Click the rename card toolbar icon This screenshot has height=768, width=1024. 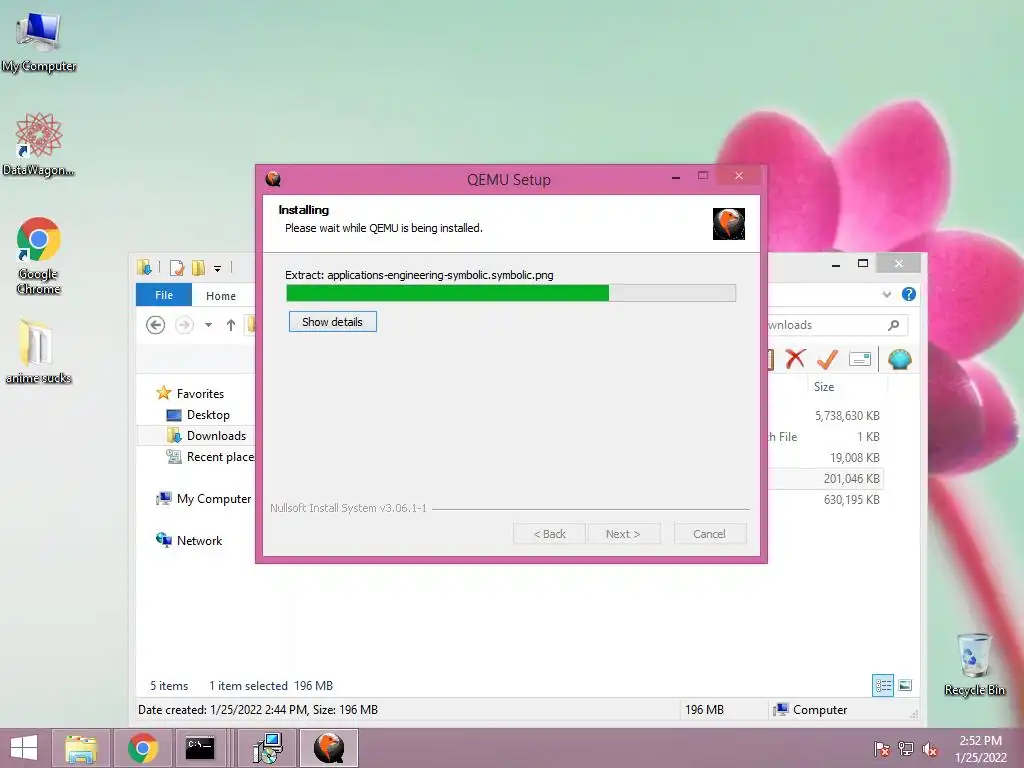coord(860,359)
